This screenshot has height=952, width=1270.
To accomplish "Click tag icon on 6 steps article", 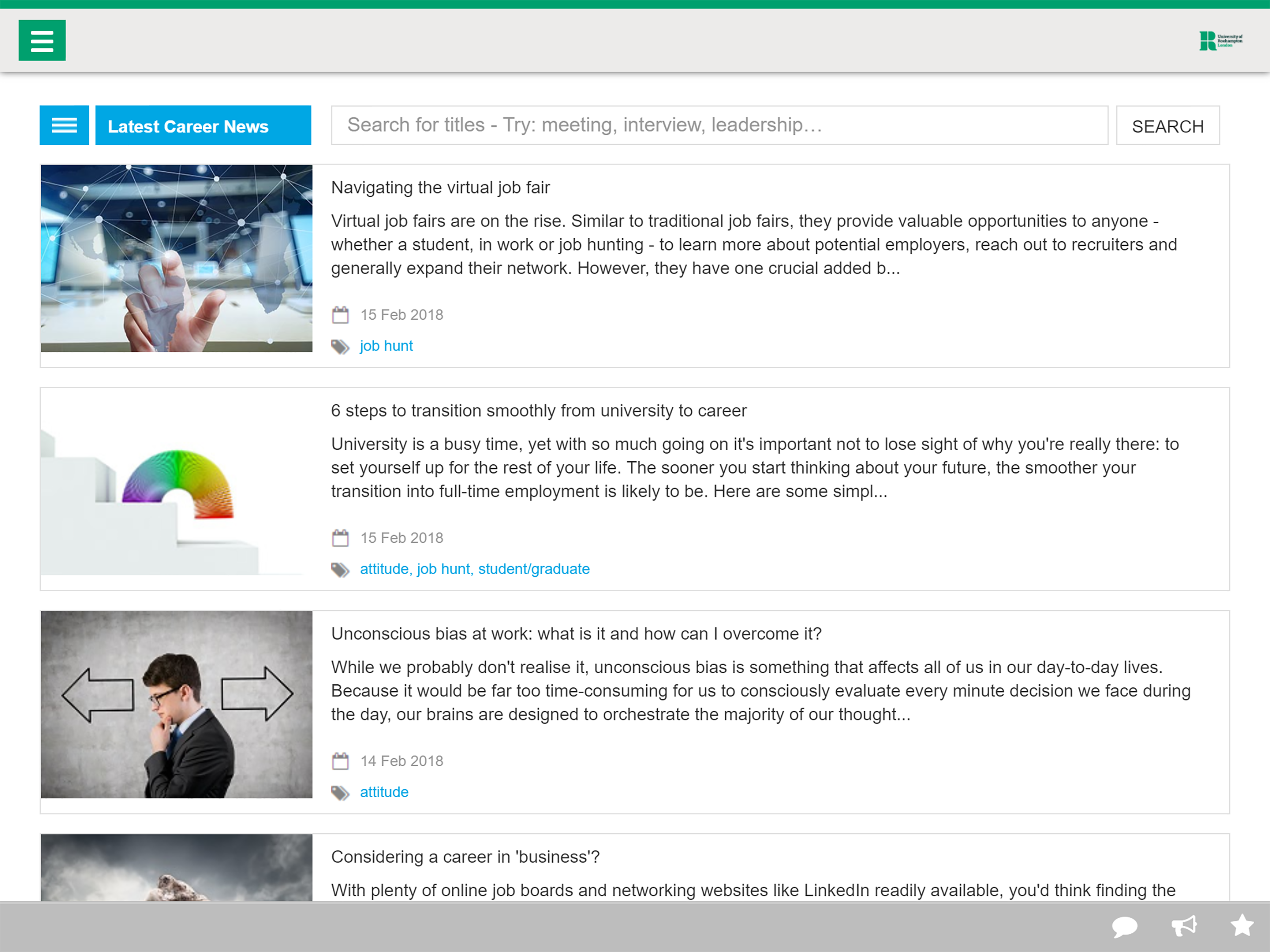I will (340, 569).
